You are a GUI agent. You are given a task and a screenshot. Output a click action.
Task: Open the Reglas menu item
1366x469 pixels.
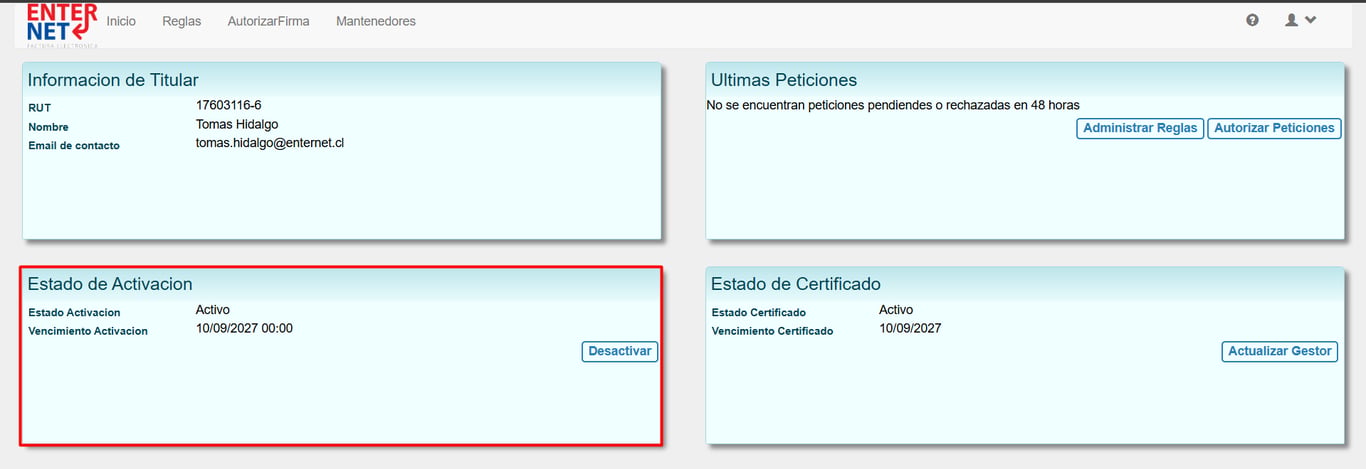[x=182, y=21]
